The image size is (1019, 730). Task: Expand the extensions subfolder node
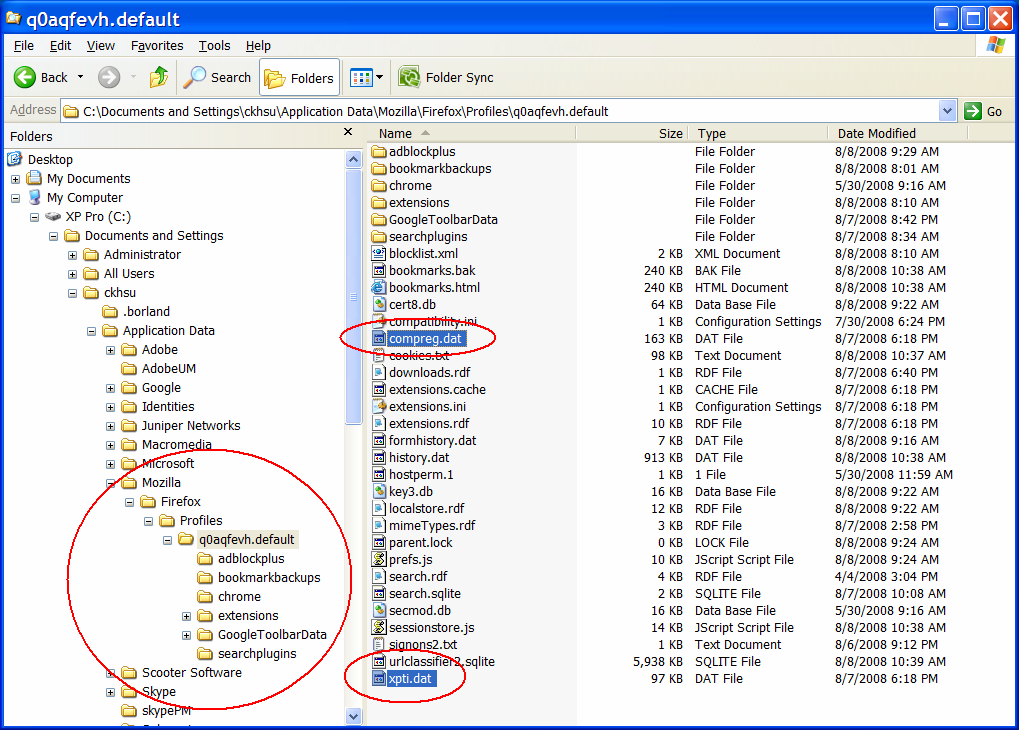pos(187,616)
